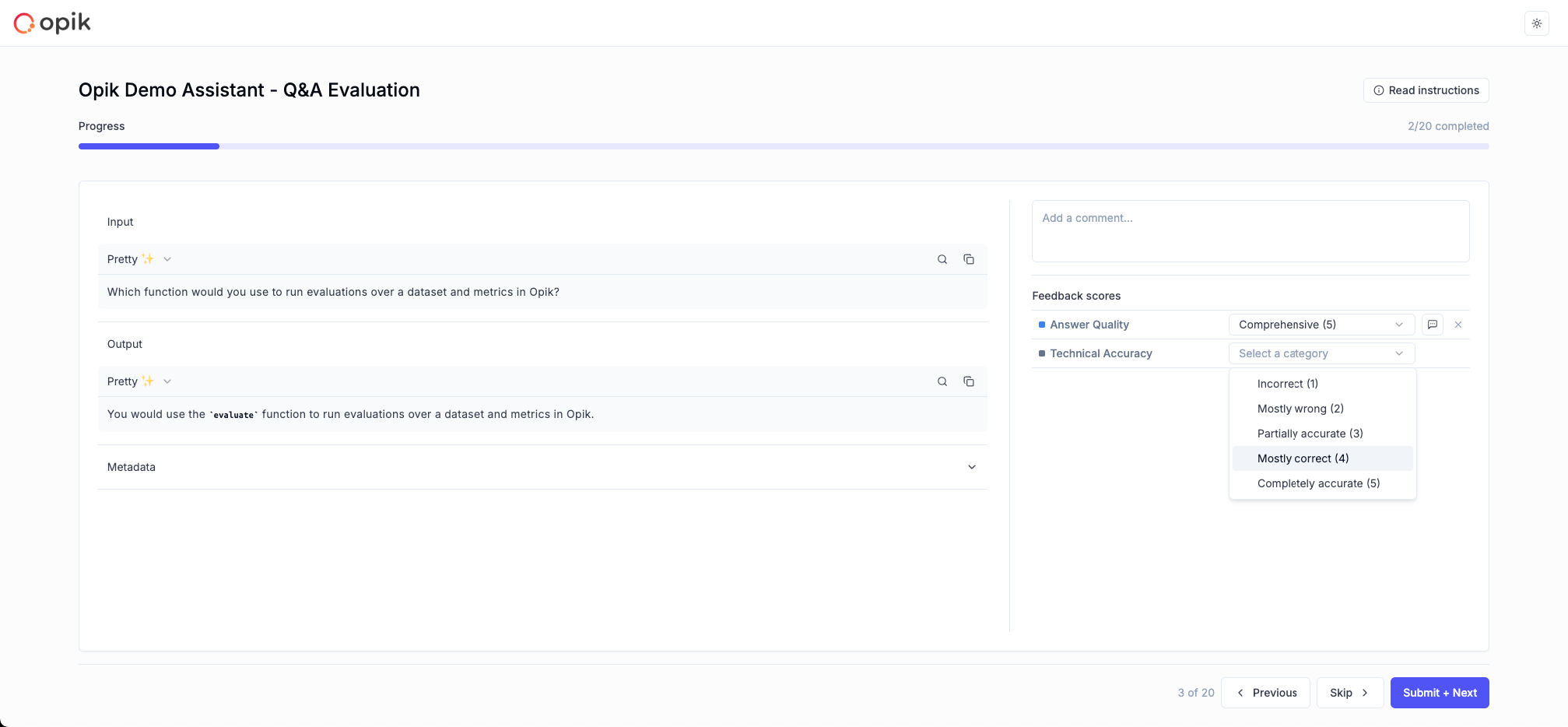Clear the Answer Quality score with X

tap(1458, 325)
